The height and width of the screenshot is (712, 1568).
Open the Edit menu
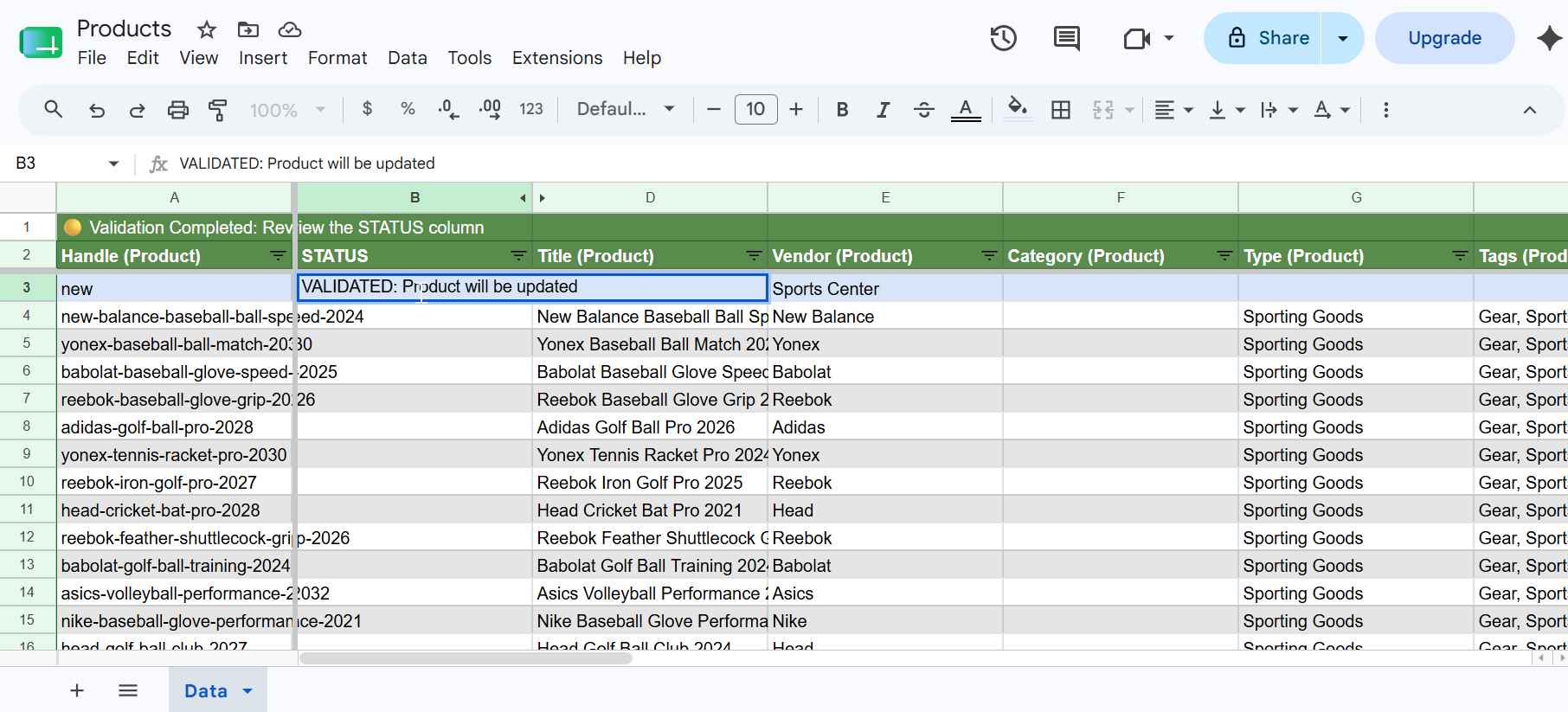[143, 58]
